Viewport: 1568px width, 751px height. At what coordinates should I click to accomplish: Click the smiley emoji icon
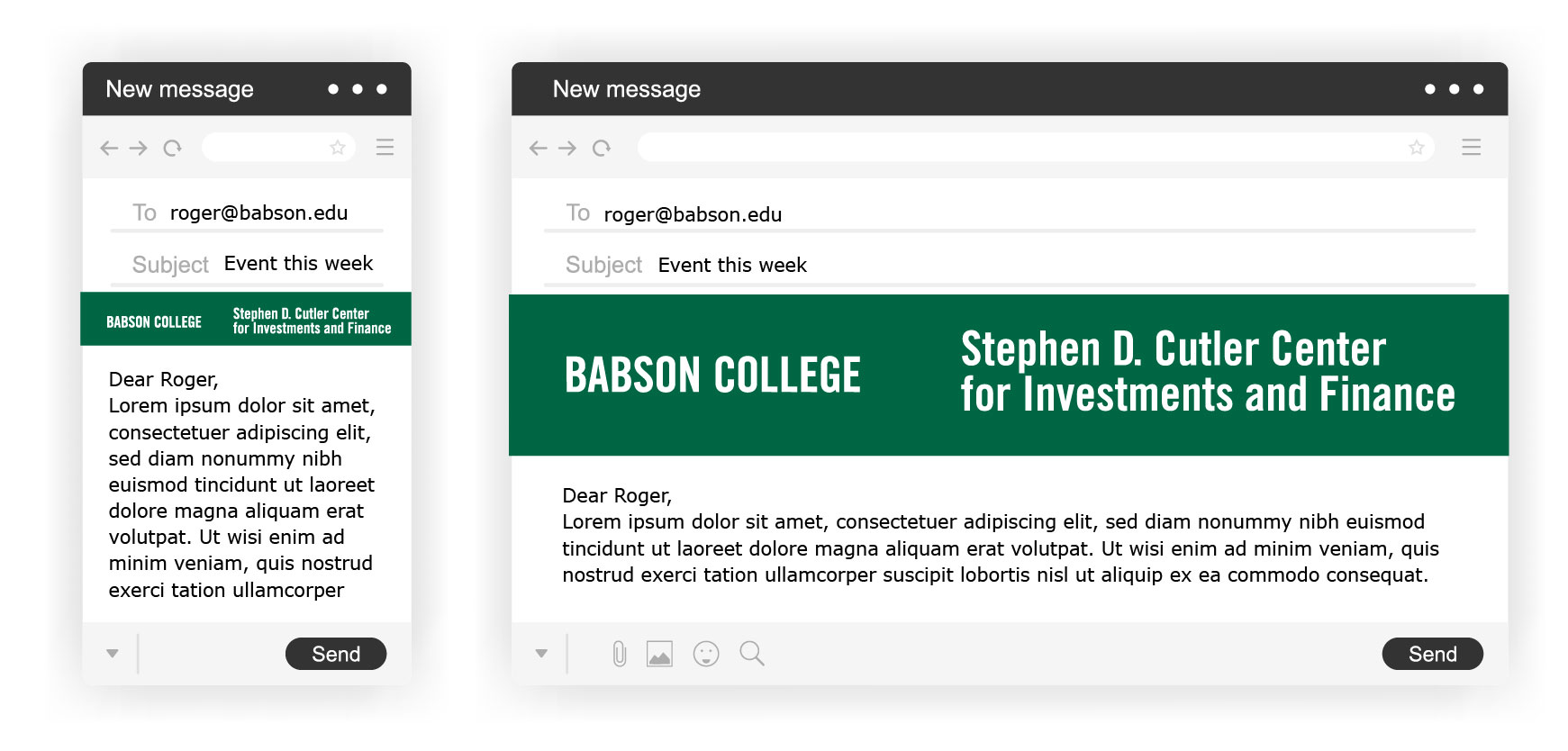[706, 654]
